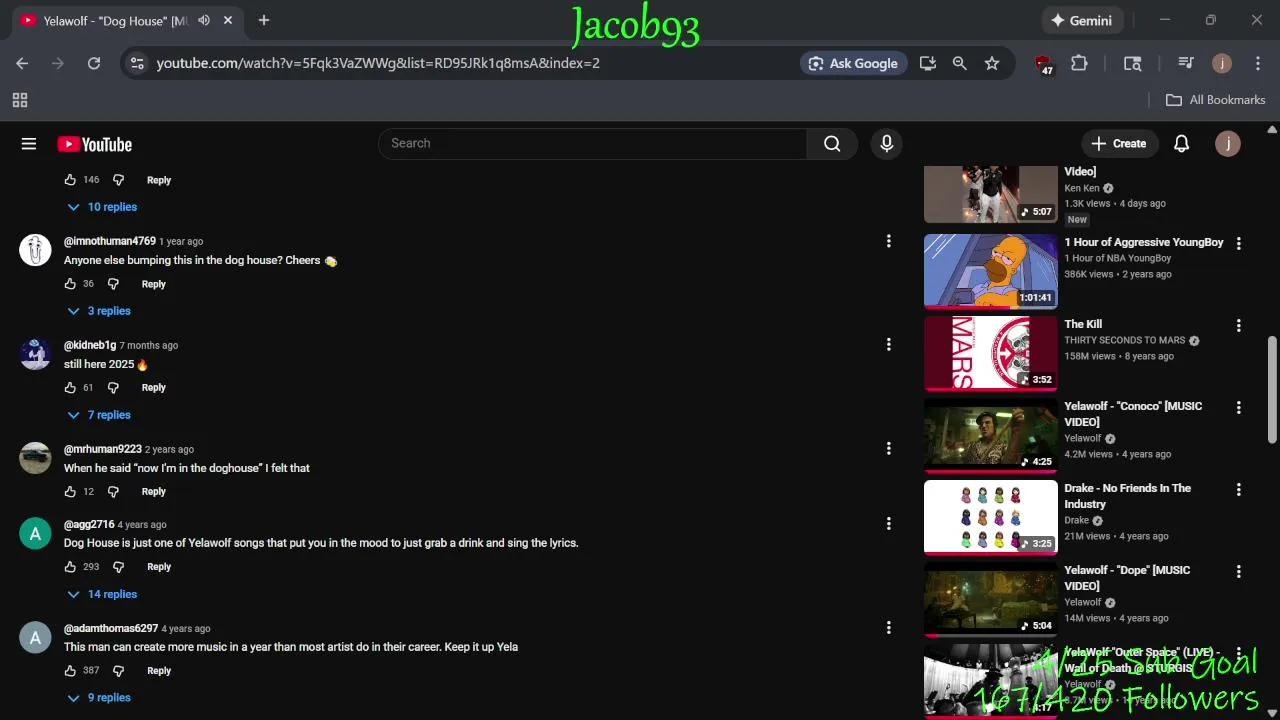The height and width of the screenshot is (720, 1280).
Task: Like the comment by @mrhuman9223
Action: pos(70,492)
